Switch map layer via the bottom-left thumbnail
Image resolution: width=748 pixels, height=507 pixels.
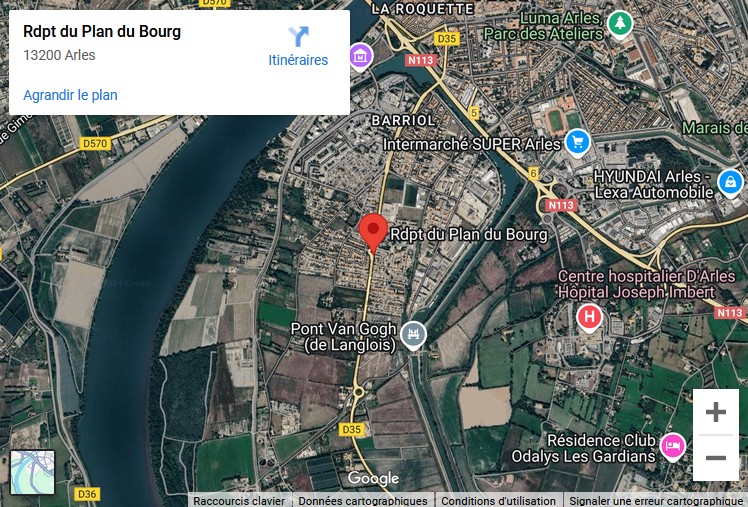(32, 472)
